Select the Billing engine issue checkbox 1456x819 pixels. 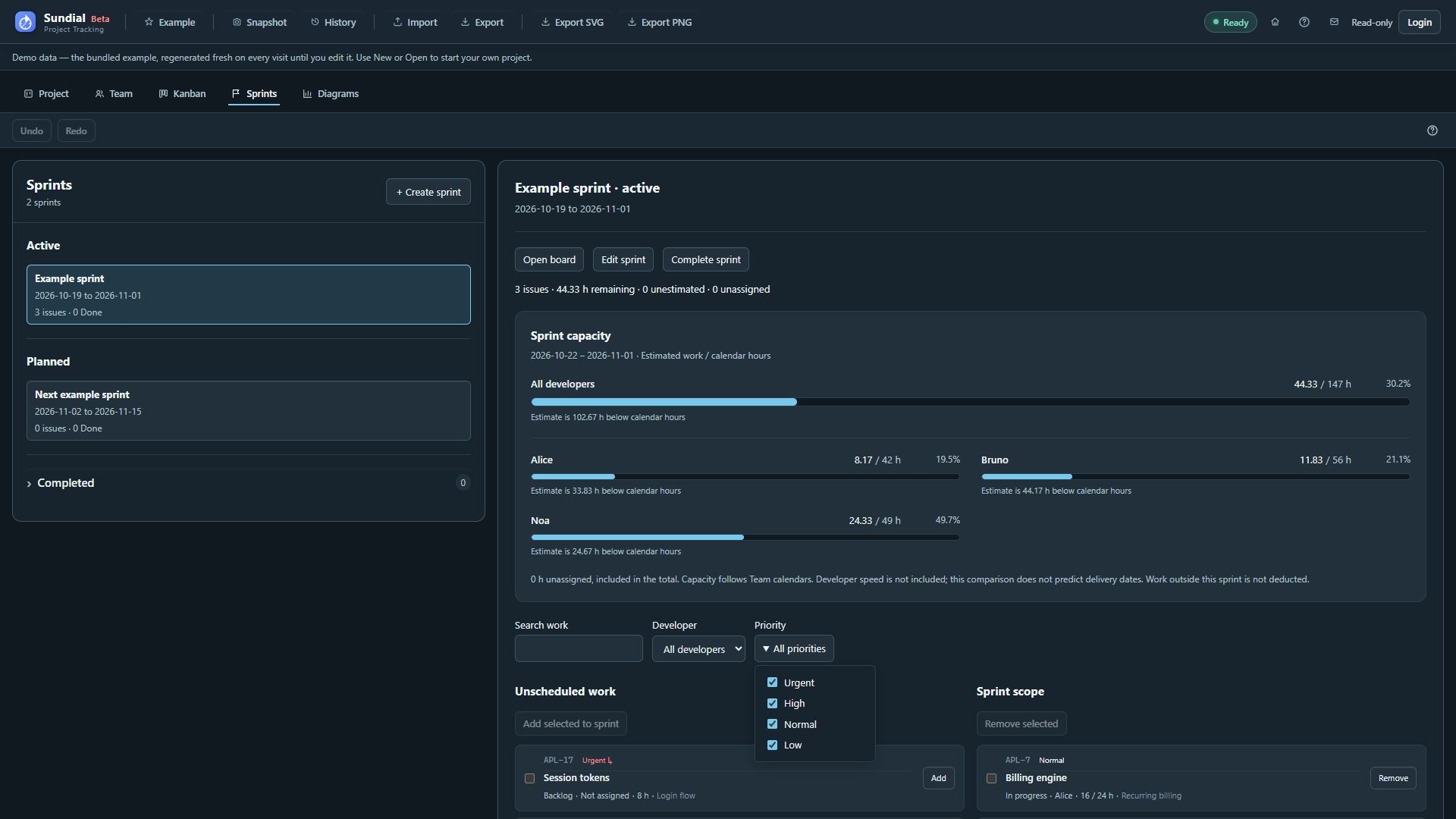(991, 778)
